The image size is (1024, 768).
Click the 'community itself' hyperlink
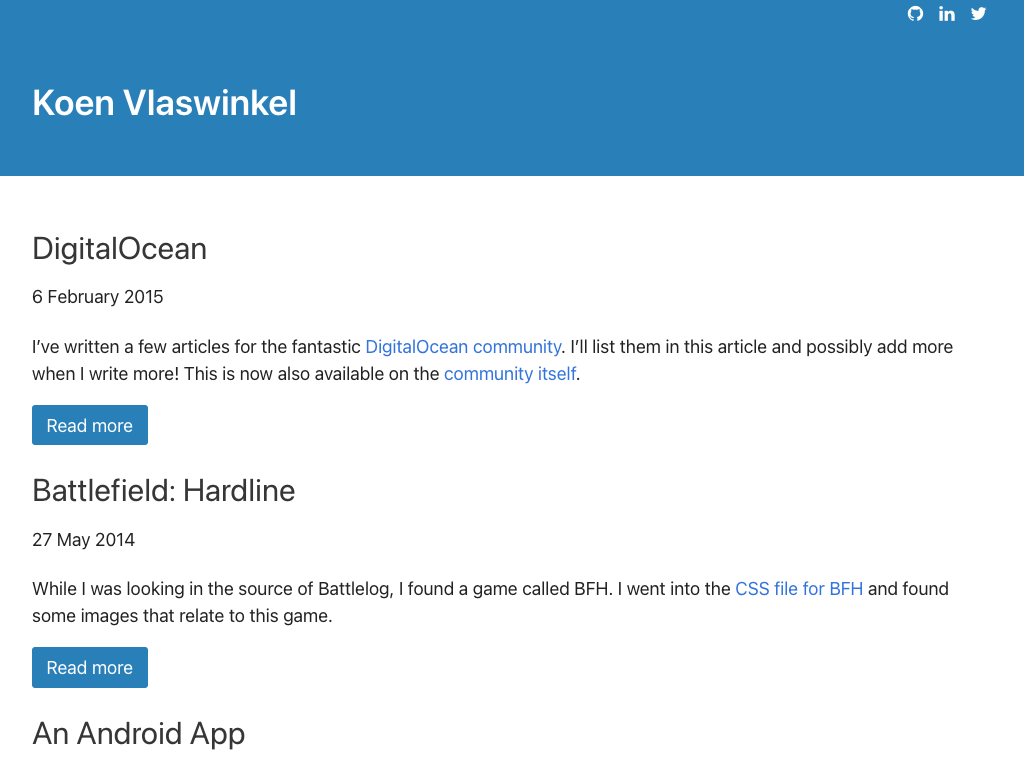coord(510,374)
